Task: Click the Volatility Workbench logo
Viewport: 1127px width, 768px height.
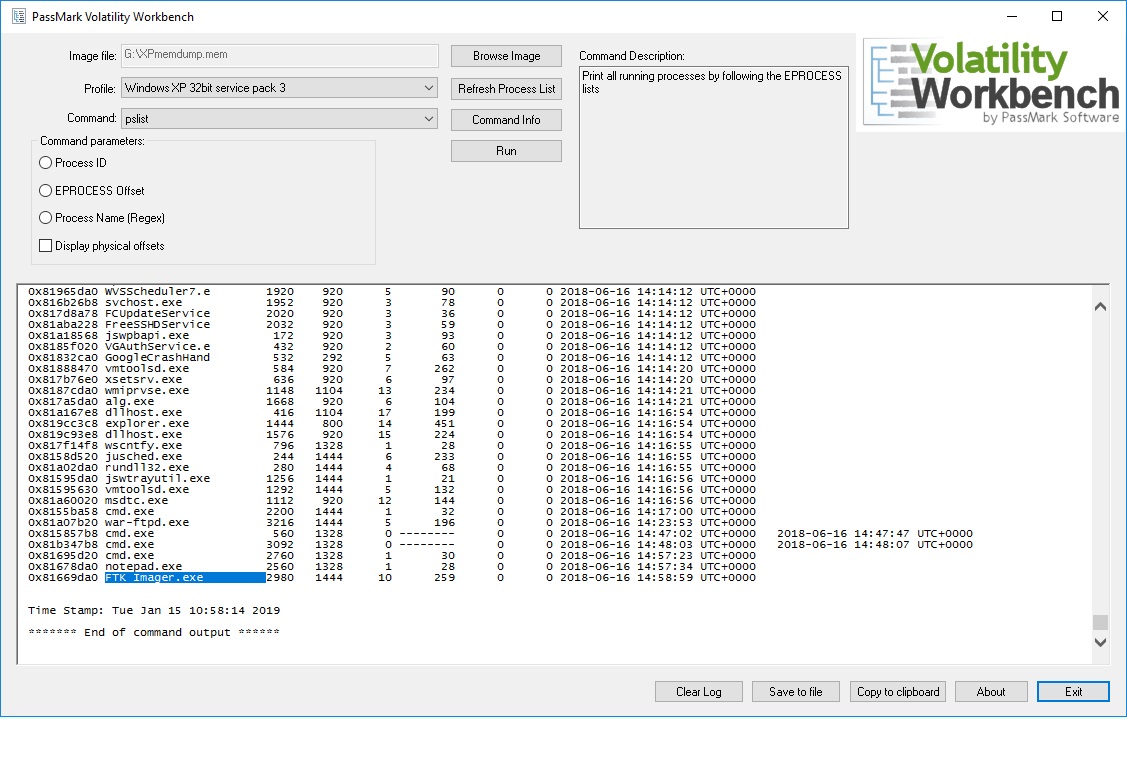Action: 990,82
